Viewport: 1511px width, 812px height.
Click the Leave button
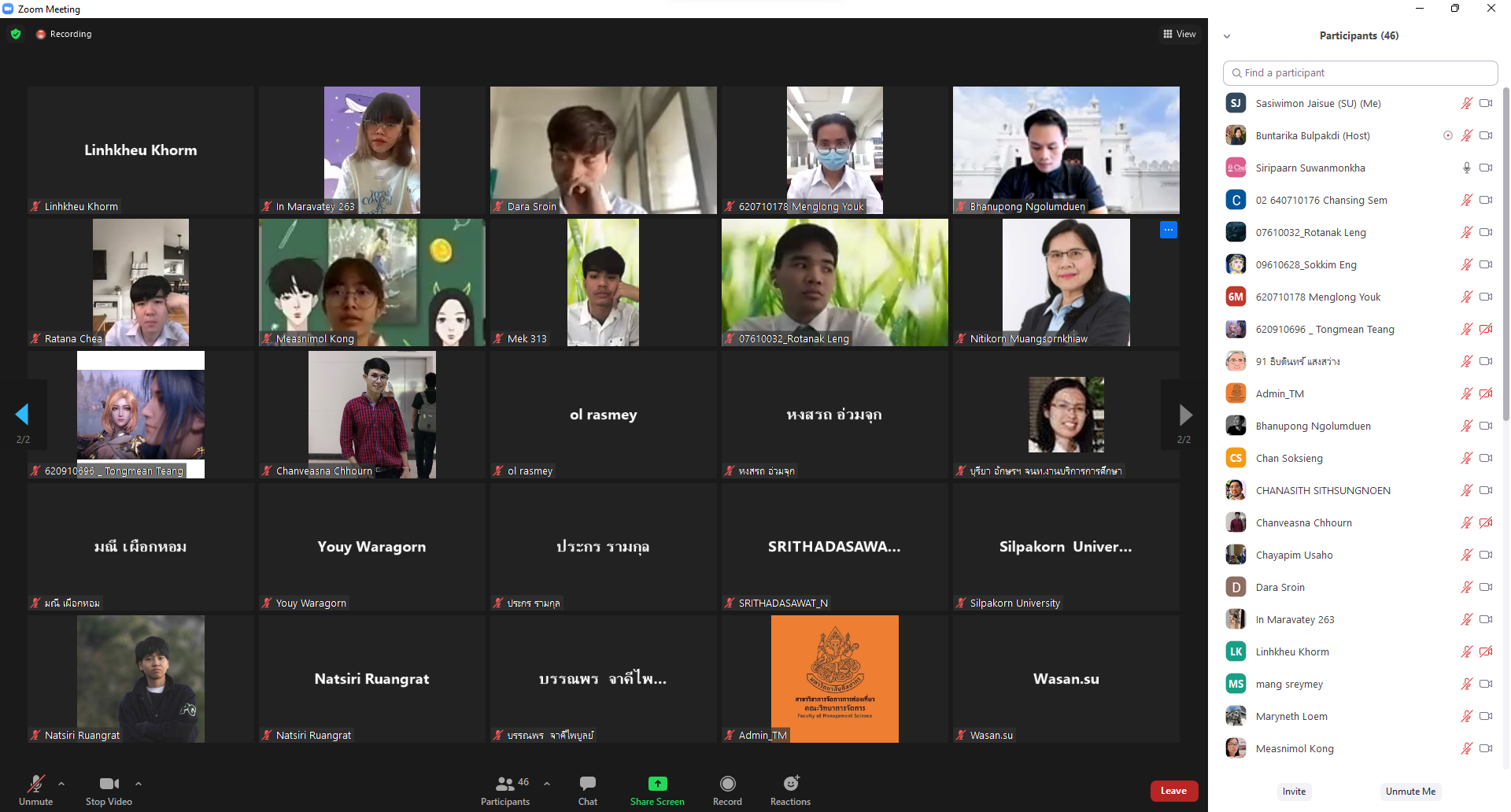[x=1173, y=791]
